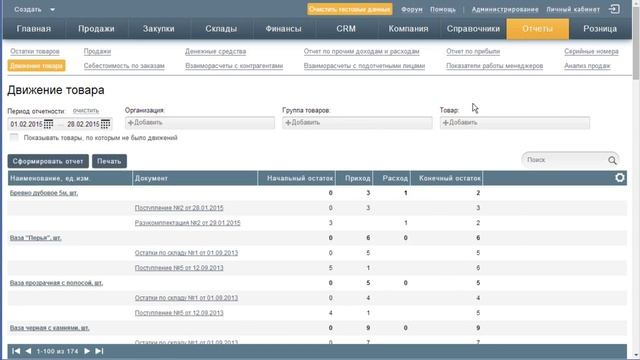Click the Конечный остаток column header
Screen dimensions: 640x360
pos(447,178)
